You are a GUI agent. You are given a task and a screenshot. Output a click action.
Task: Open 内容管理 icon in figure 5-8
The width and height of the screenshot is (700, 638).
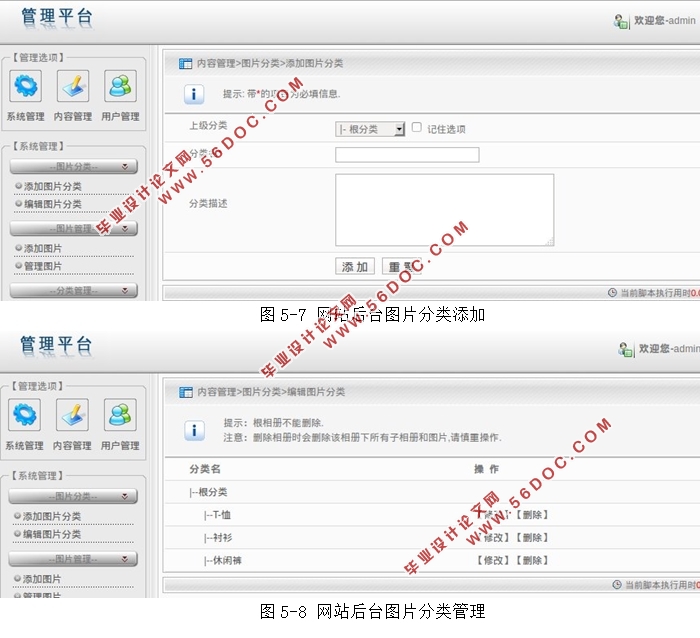(73, 416)
